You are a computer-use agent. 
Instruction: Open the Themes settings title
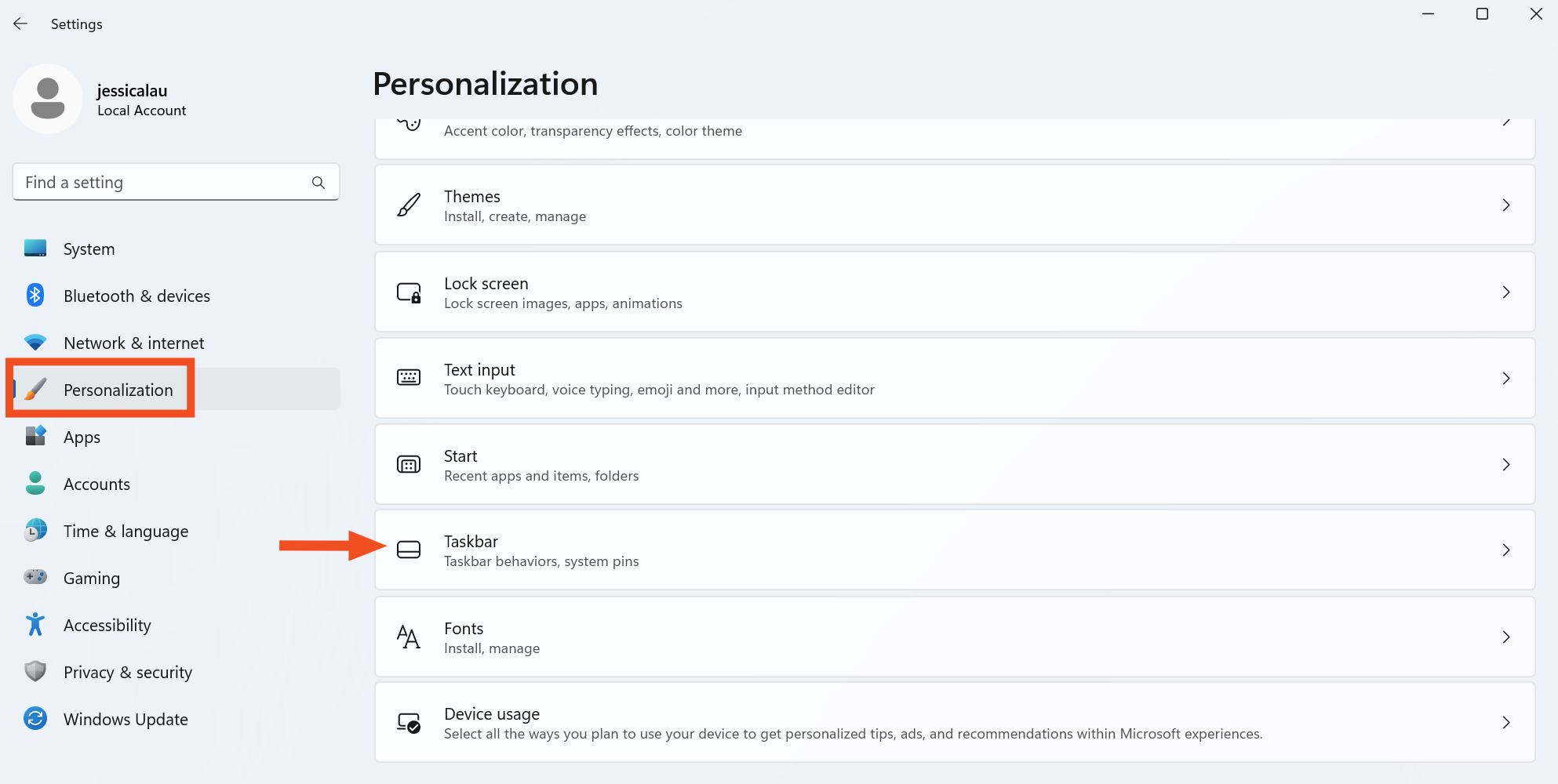coord(471,197)
